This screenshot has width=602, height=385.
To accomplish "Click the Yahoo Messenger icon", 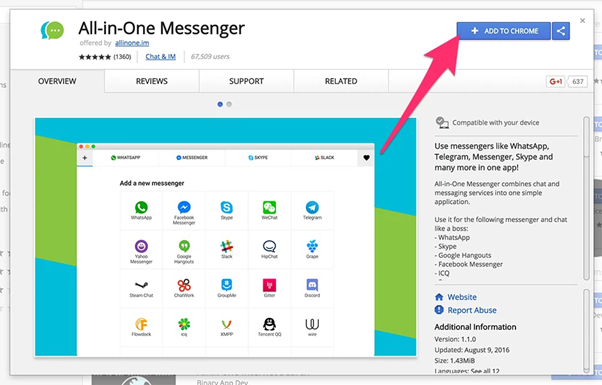I will click(x=141, y=246).
